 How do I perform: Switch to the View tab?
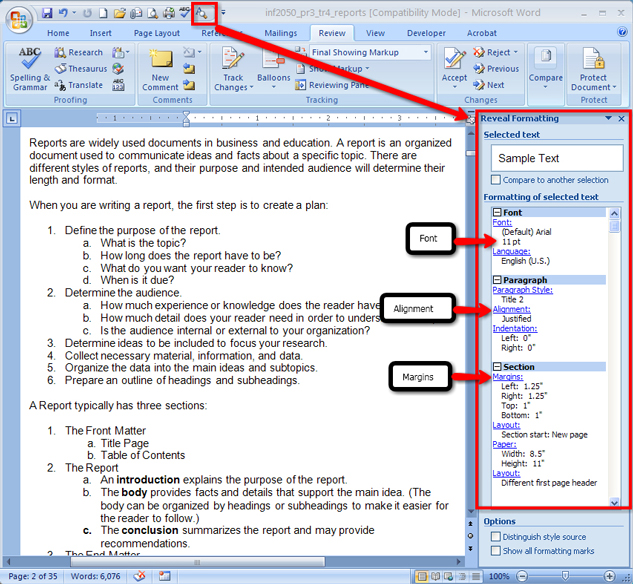tap(375, 33)
